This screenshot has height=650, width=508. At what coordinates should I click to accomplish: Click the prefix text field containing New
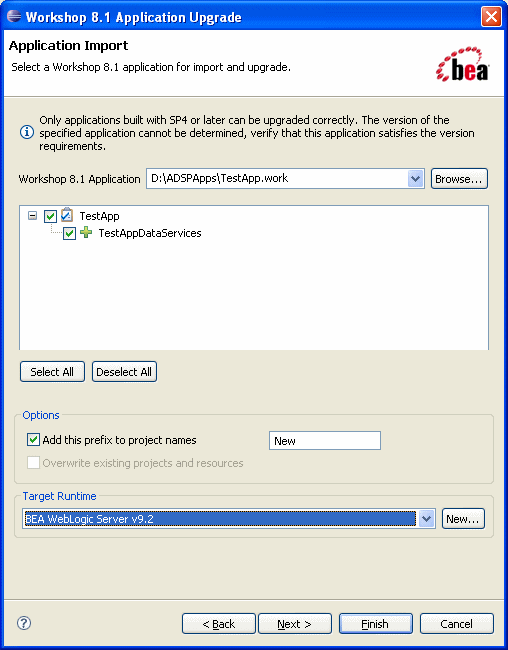[x=325, y=440]
